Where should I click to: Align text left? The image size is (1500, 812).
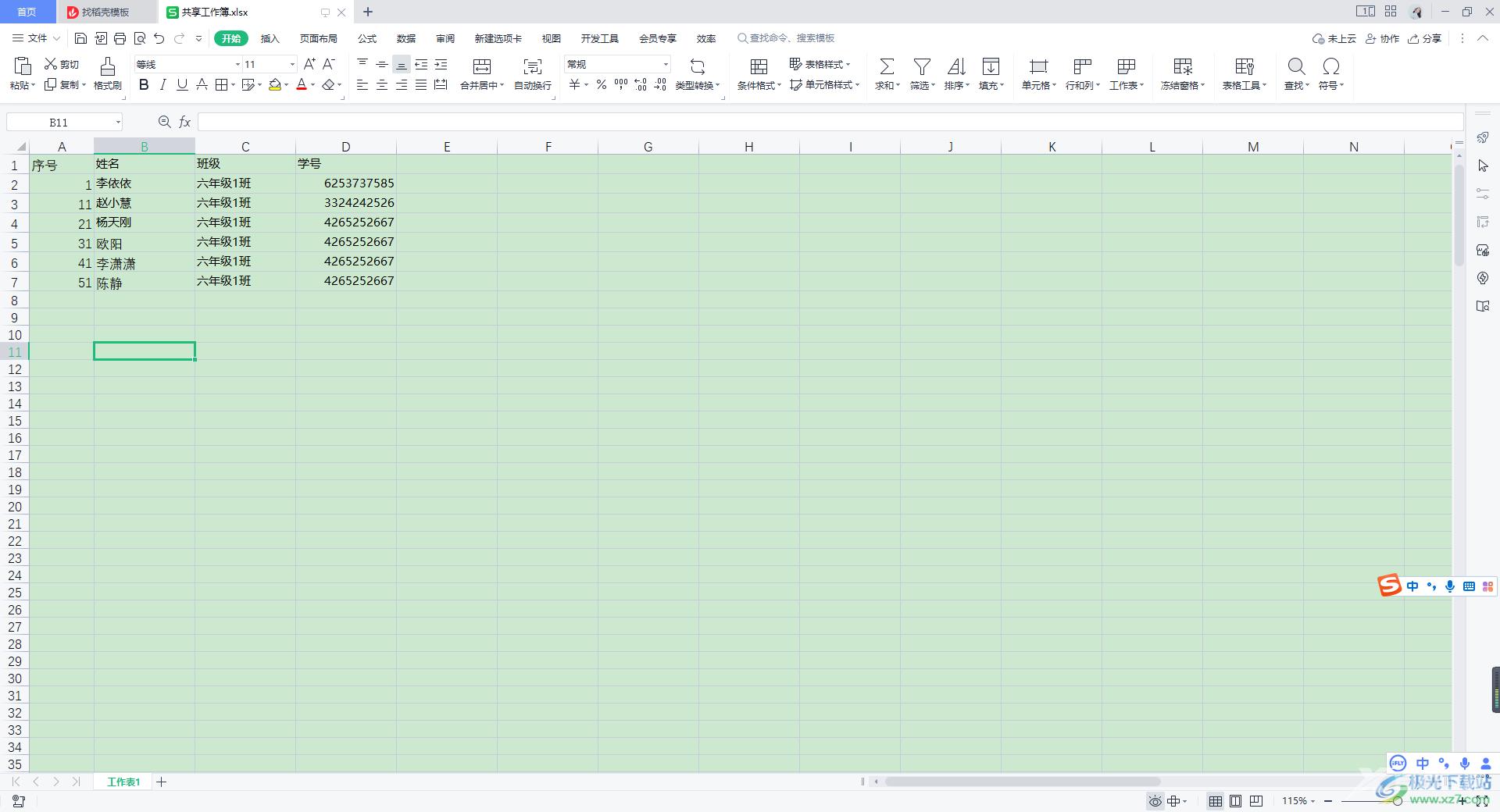(x=362, y=84)
